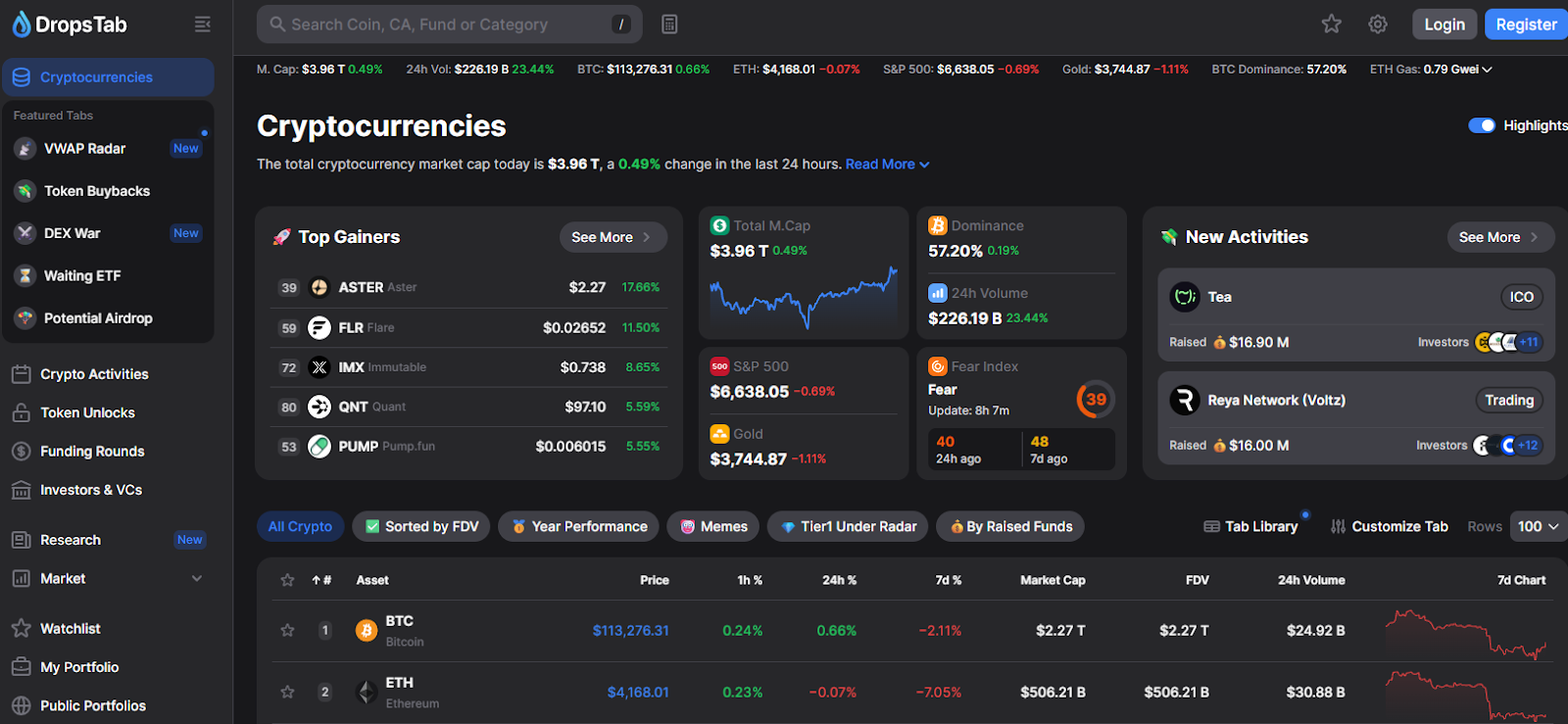Favorite BTC with its row star
The width and height of the screenshot is (1568, 724).
[287, 630]
